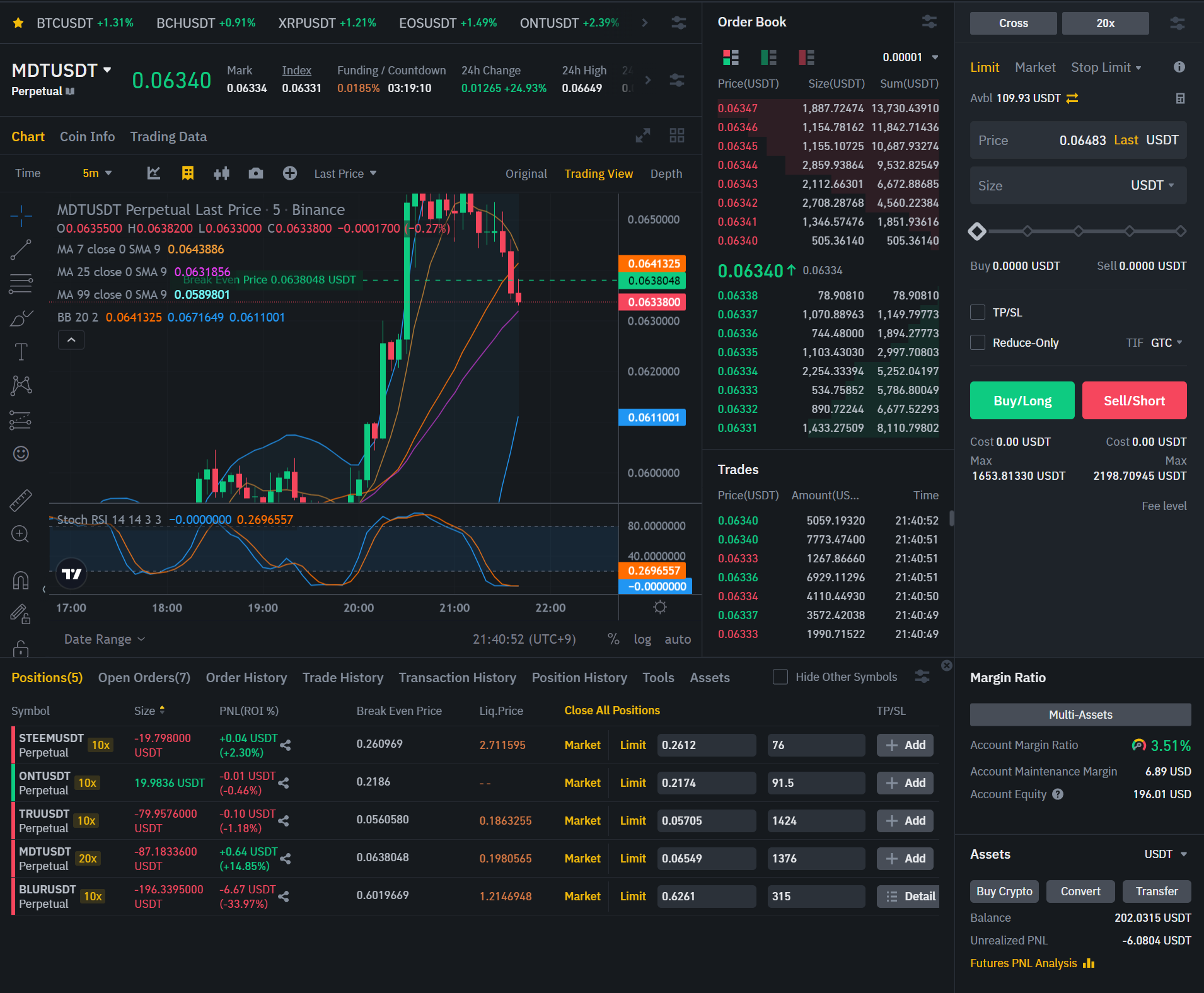Screen dimensions: 1204x993
Task: Click the Cross margin mode button
Action: [1013, 23]
